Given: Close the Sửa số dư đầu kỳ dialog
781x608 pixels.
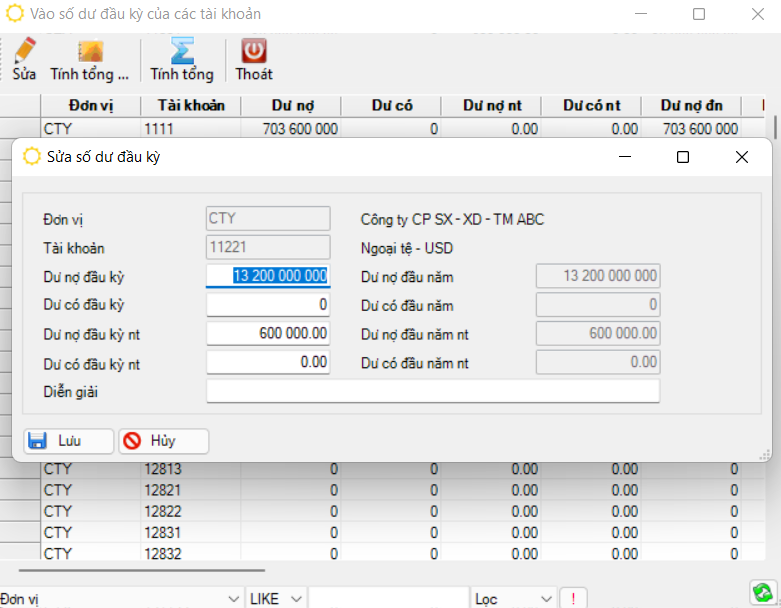Looking at the screenshot, I should point(741,157).
